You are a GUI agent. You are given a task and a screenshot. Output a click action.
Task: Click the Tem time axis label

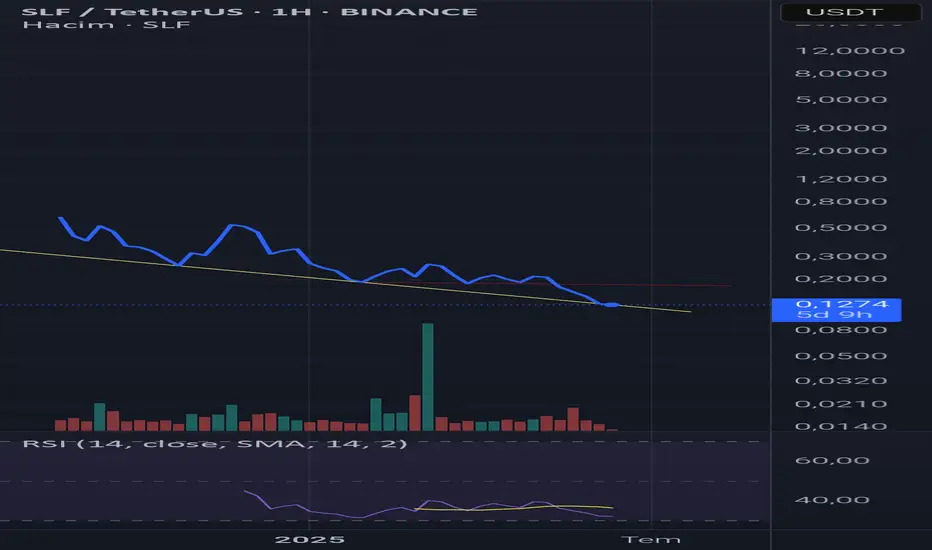coord(651,539)
